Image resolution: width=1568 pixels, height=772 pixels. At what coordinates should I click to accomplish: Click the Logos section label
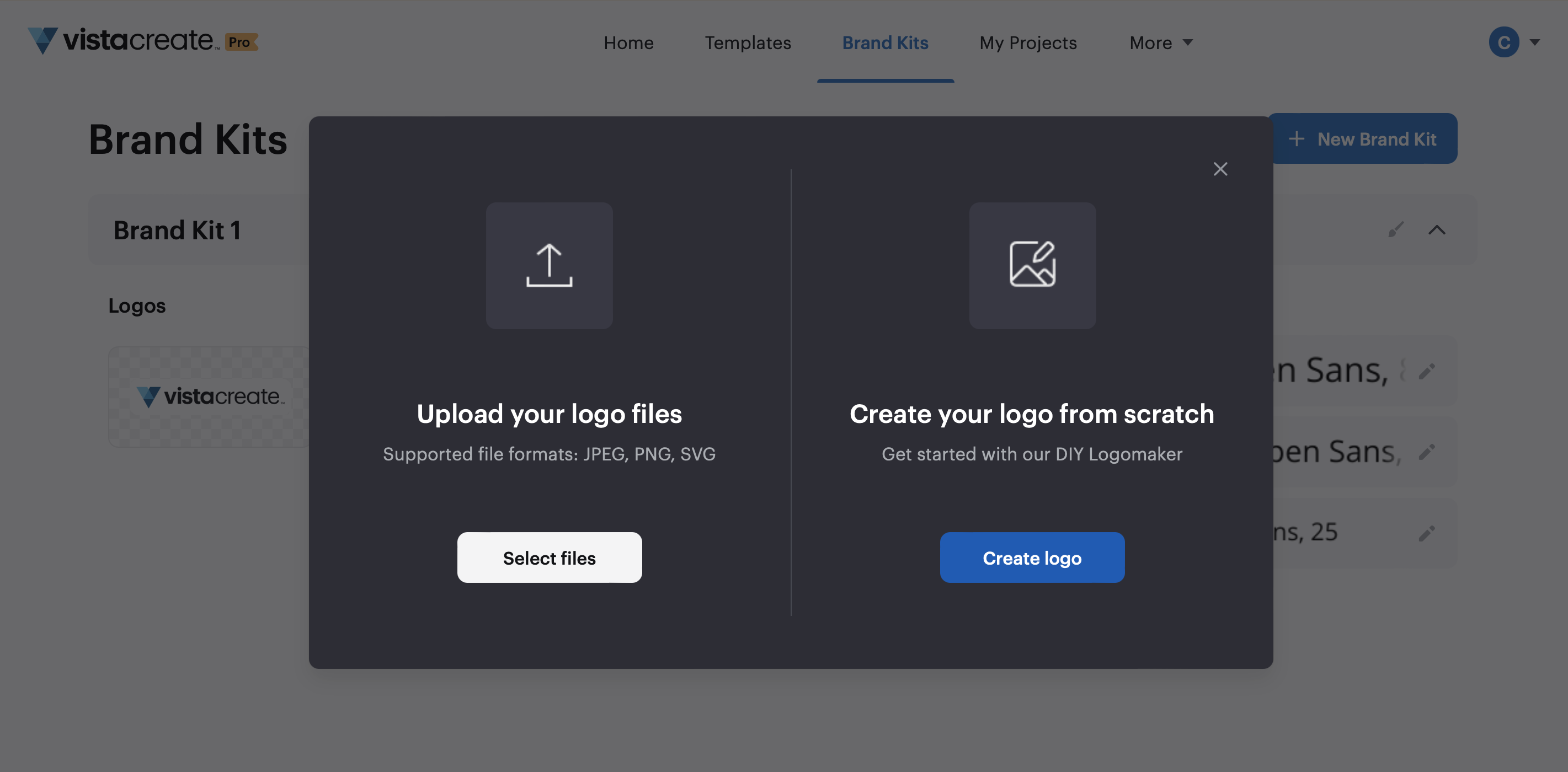coord(136,305)
